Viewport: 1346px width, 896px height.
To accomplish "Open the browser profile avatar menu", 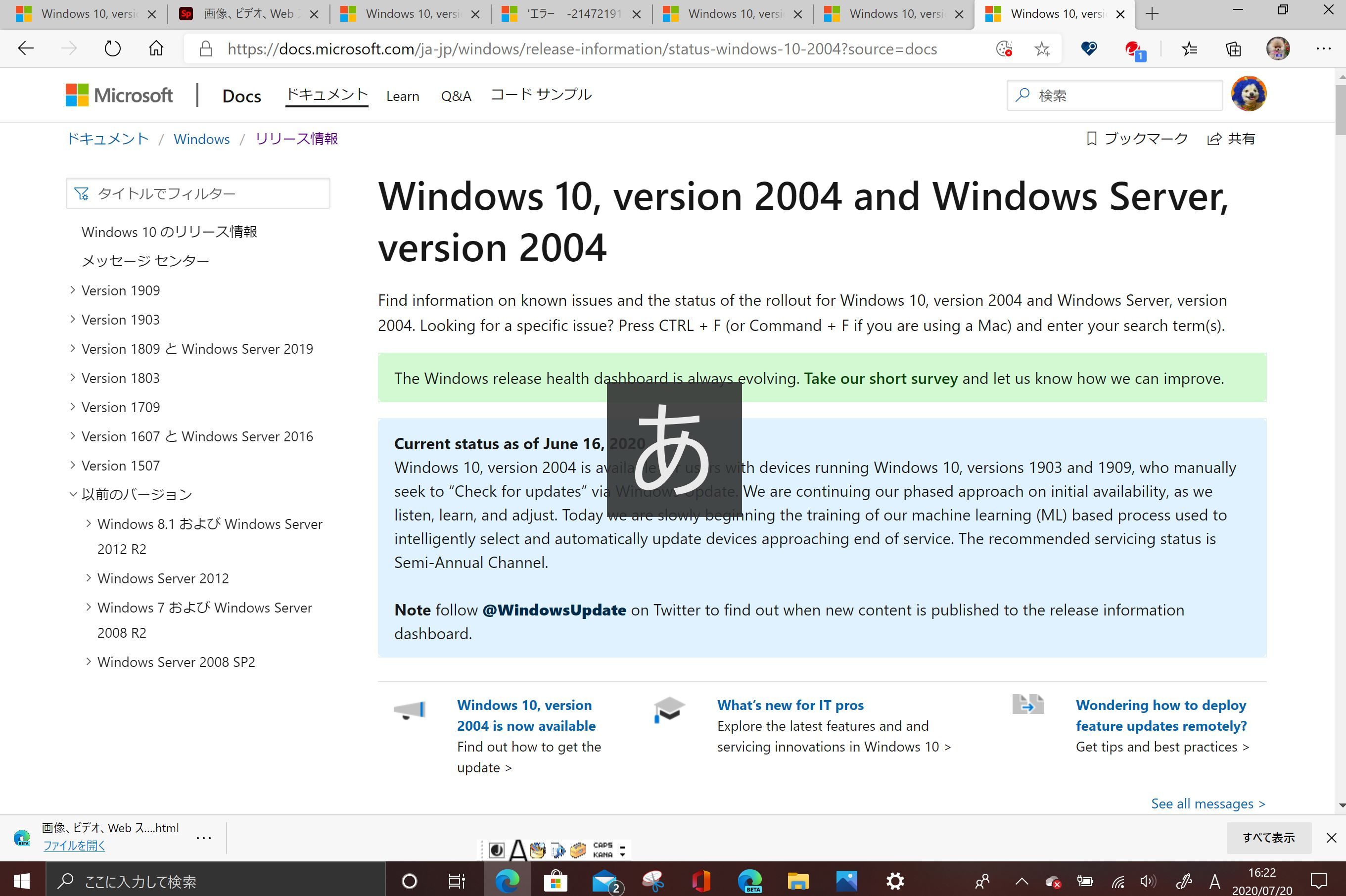I will pos(1278,48).
